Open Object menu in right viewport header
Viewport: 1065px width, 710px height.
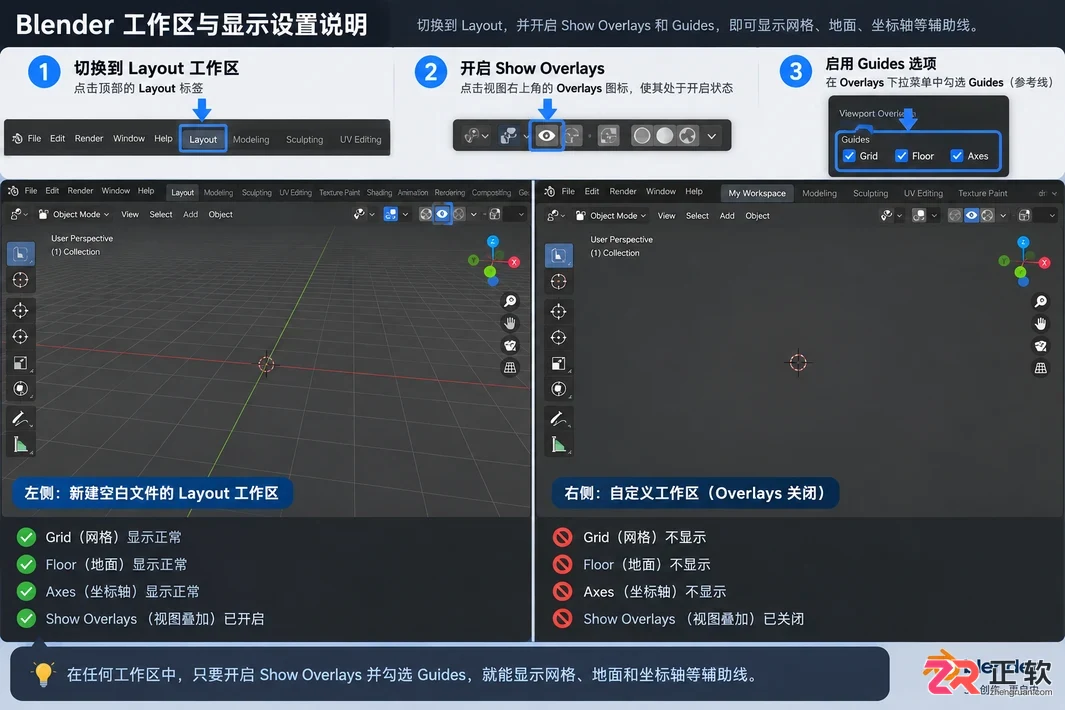point(757,216)
